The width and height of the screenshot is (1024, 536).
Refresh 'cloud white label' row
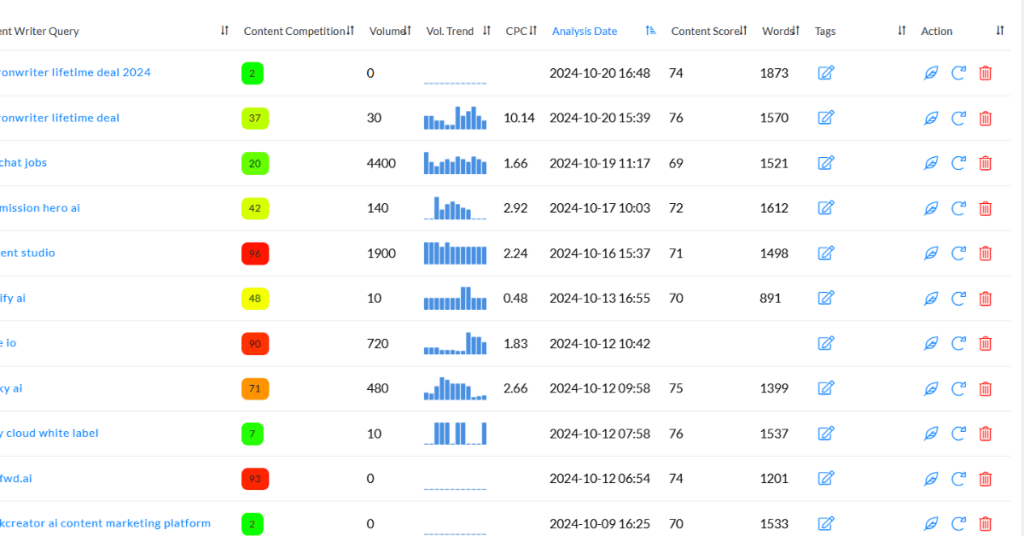coord(958,434)
